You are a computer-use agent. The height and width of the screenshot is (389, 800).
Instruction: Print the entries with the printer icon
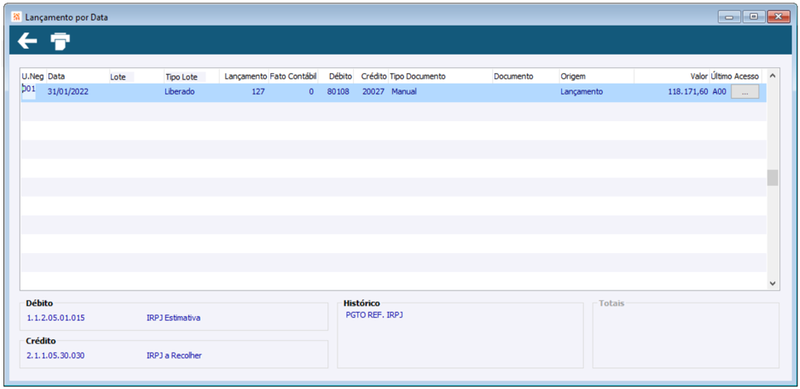[x=60, y=42]
